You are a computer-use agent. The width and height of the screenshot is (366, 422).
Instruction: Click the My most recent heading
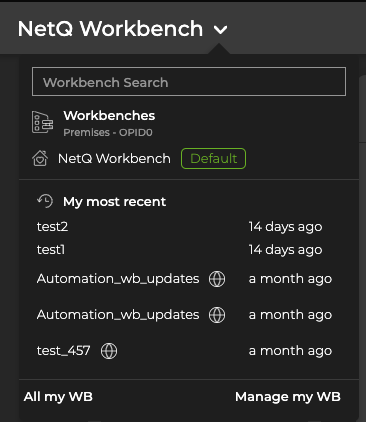pyautogui.click(x=114, y=202)
